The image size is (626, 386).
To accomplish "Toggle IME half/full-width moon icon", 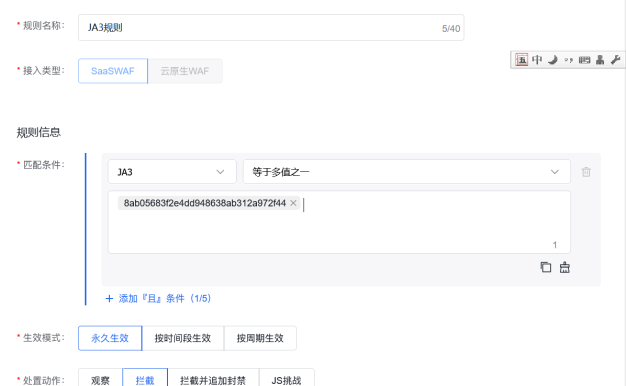I will (553, 60).
